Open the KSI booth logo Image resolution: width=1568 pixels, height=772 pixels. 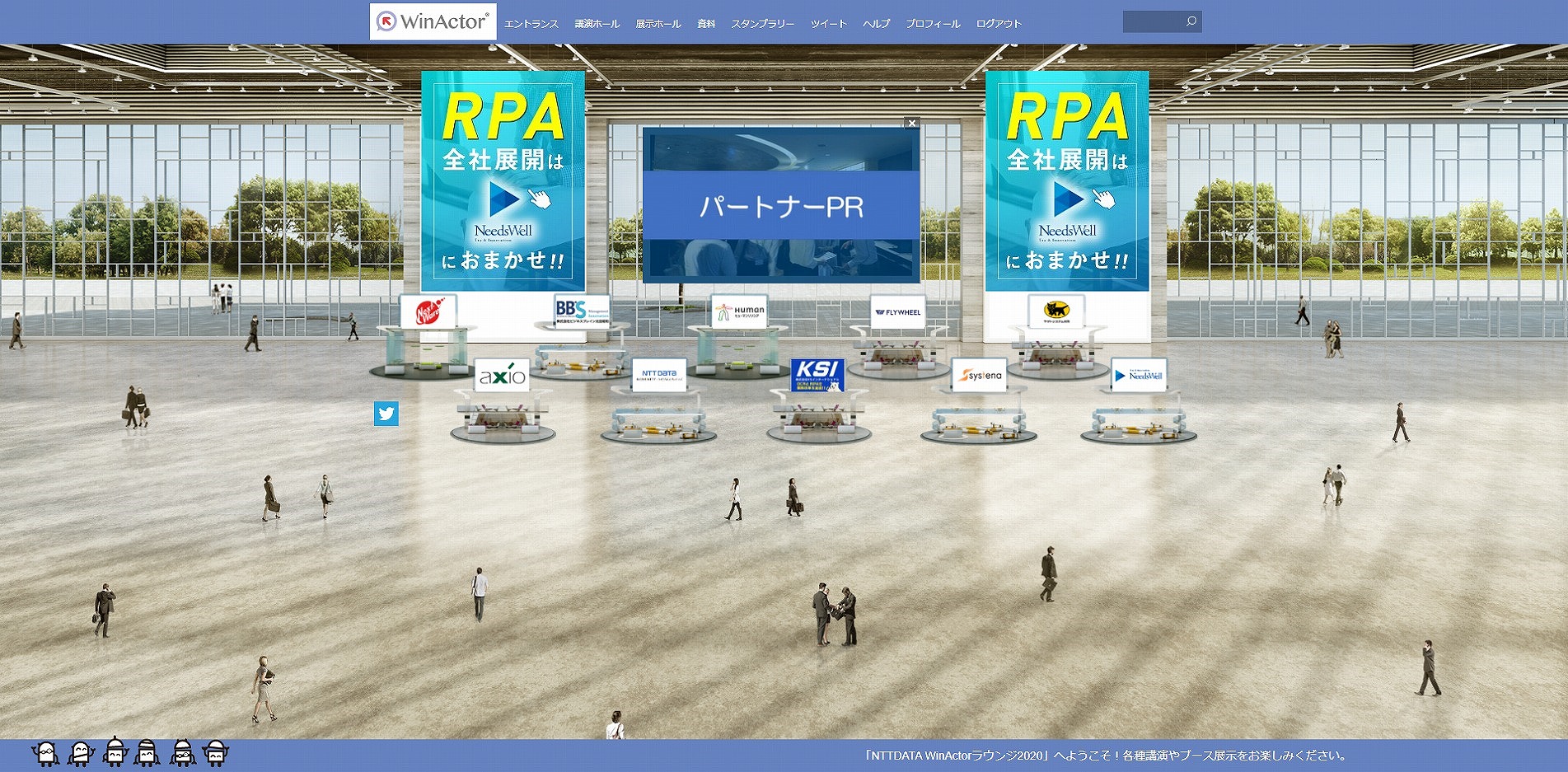pos(817,375)
